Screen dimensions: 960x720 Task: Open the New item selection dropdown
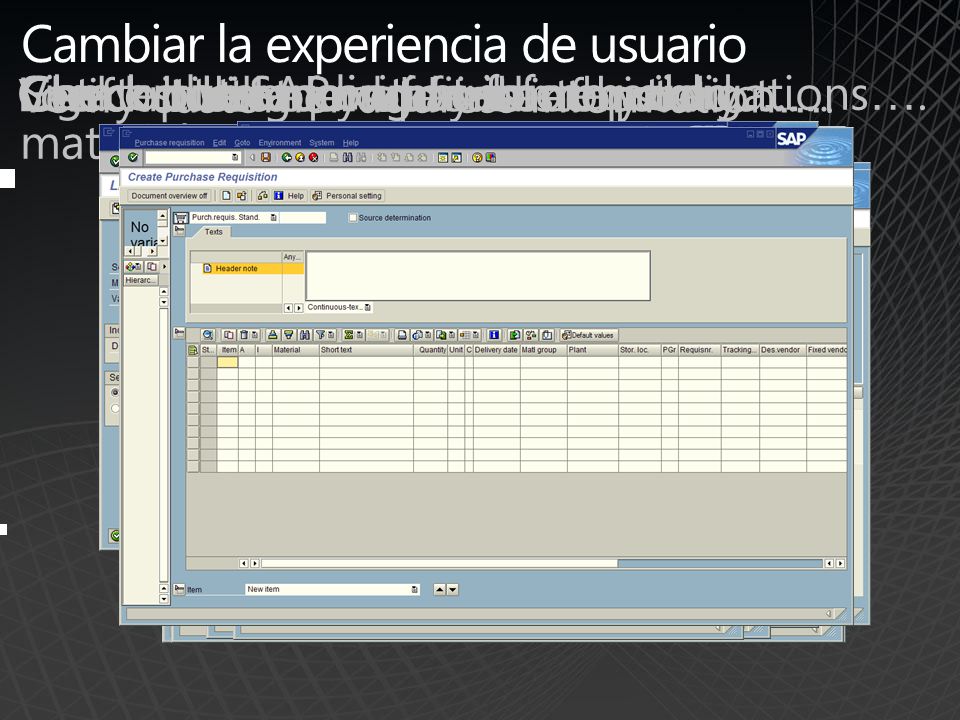(x=414, y=590)
